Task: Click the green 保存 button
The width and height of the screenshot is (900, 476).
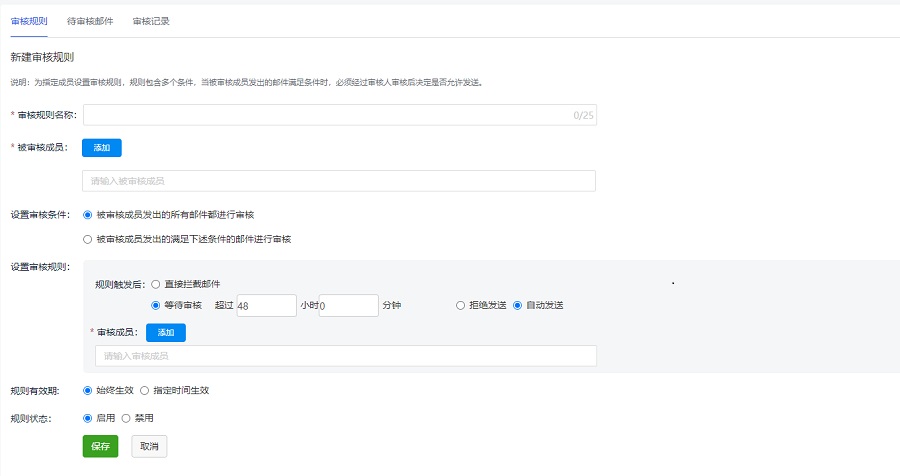Action: (100, 446)
